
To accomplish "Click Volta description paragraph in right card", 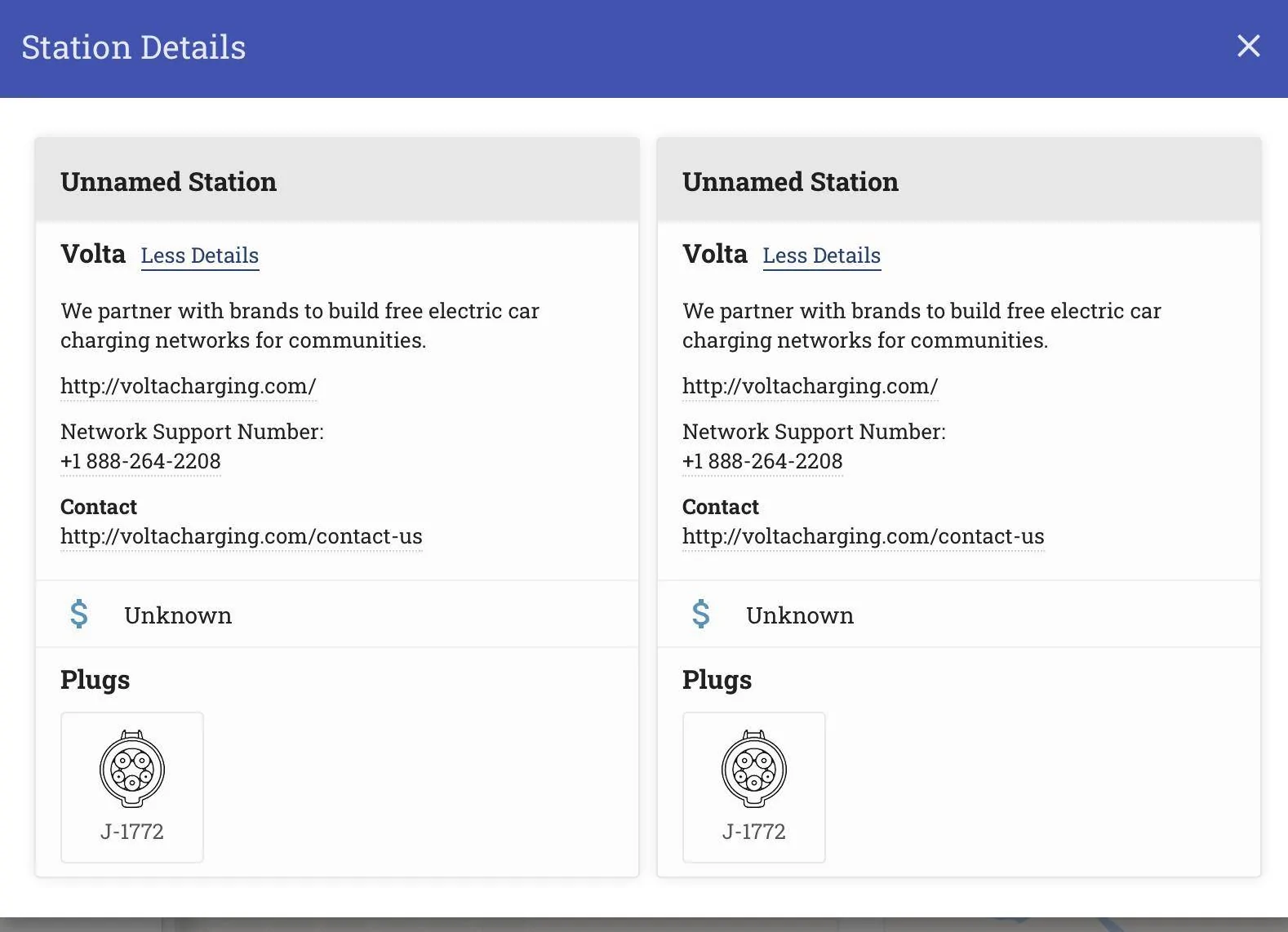I will pyautogui.click(x=922, y=326).
